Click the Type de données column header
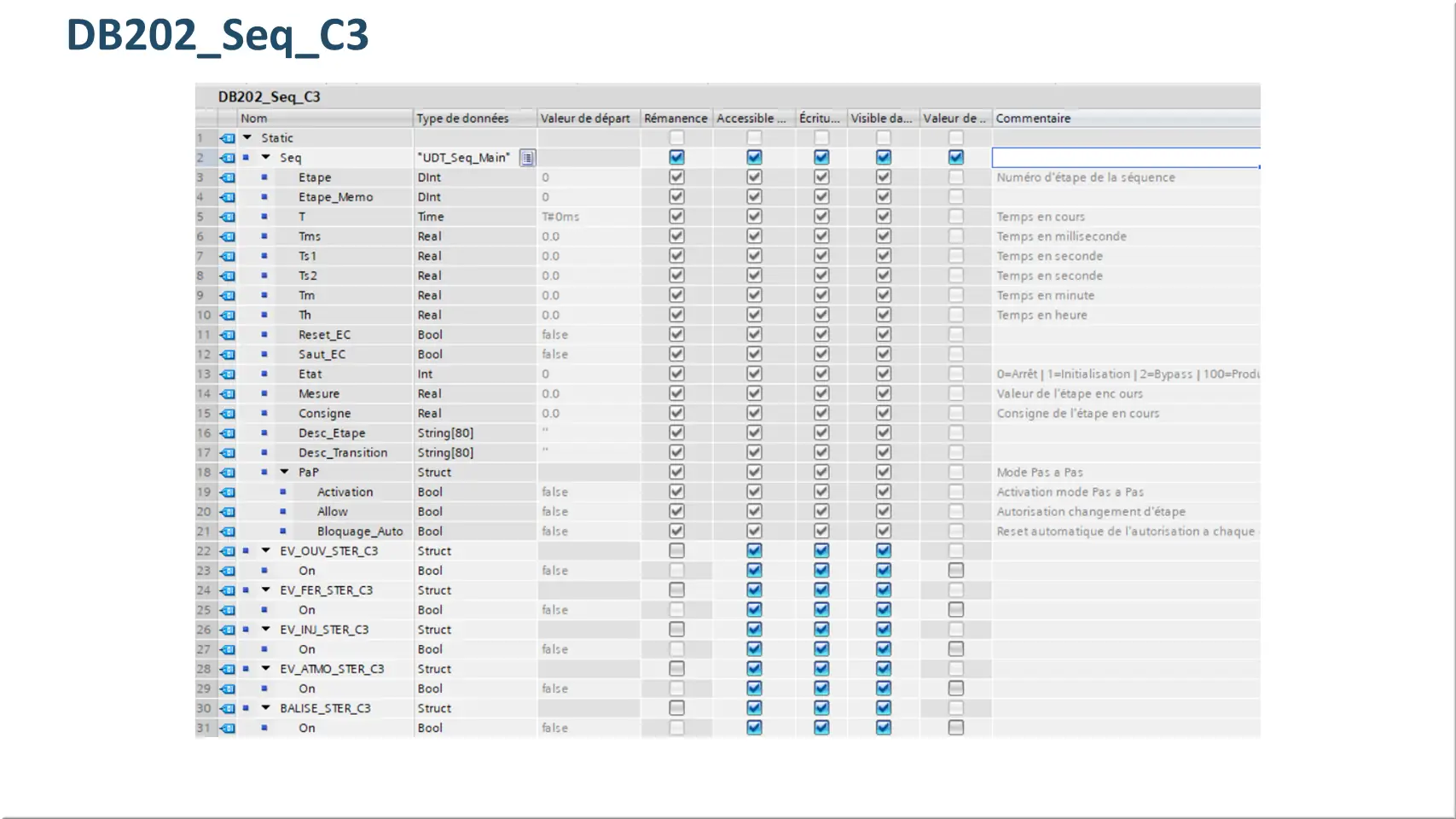This screenshot has width=1456, height=819. pos(475,119)
